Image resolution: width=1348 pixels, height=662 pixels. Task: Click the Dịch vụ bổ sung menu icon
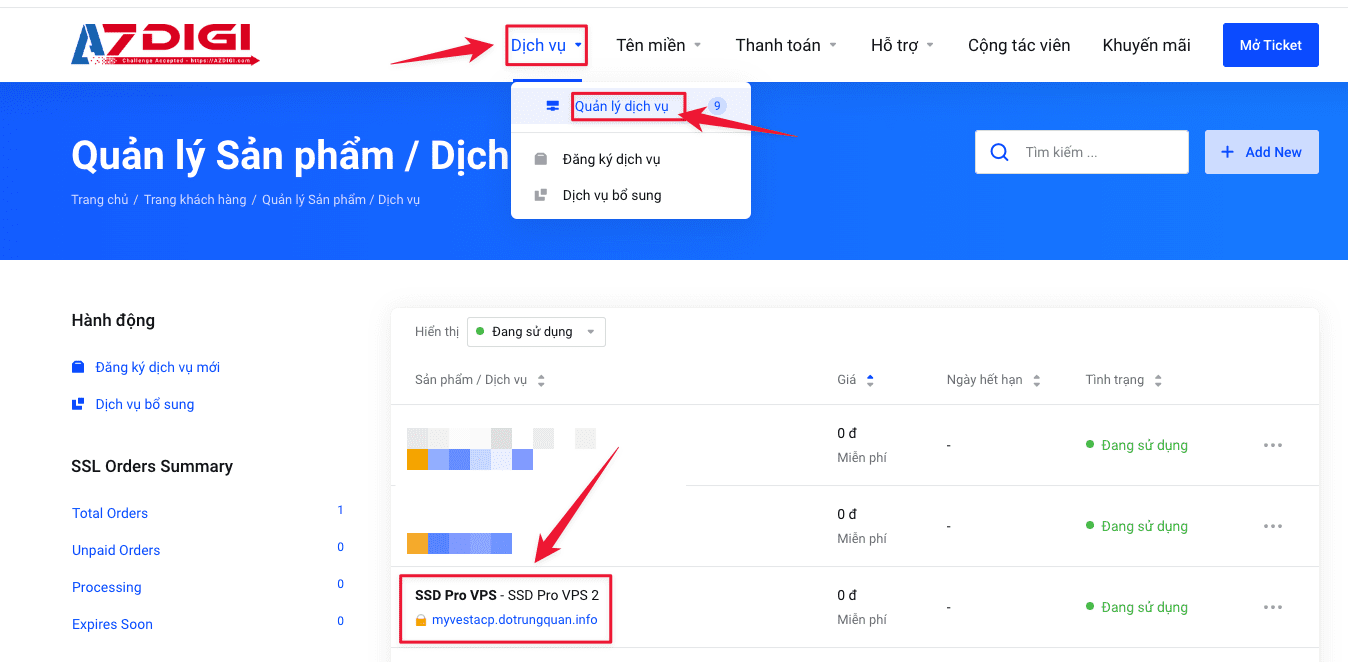tap(541, 195)
